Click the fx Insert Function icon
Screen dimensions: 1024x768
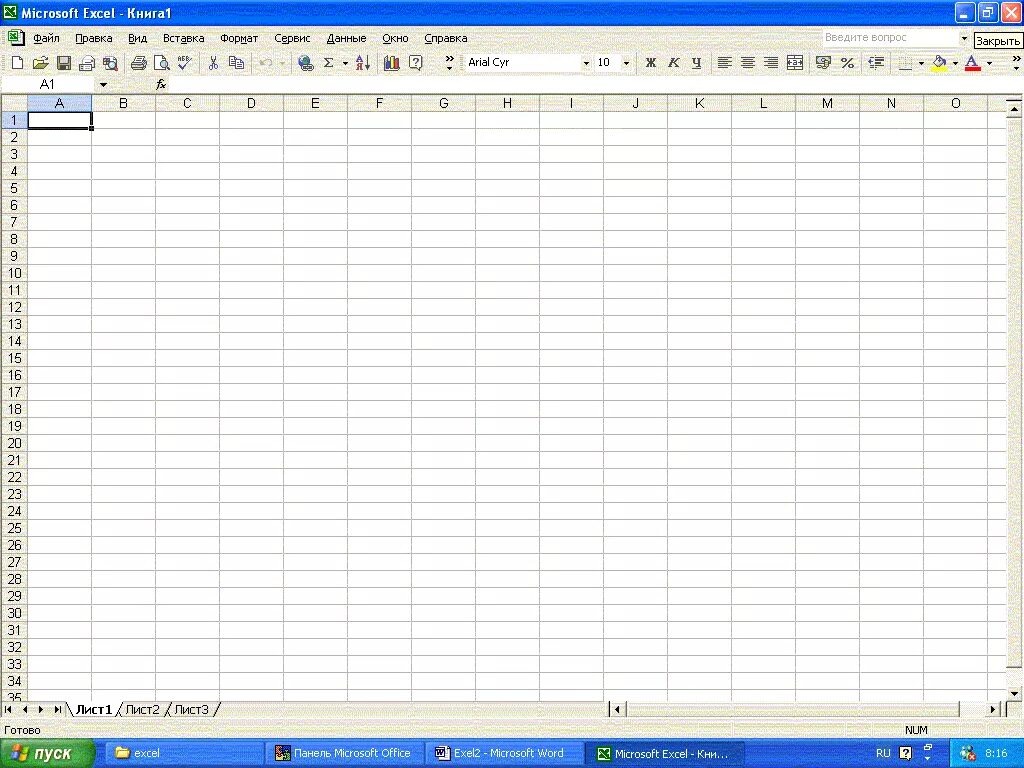pyautogui.click(x=161, y=84)
